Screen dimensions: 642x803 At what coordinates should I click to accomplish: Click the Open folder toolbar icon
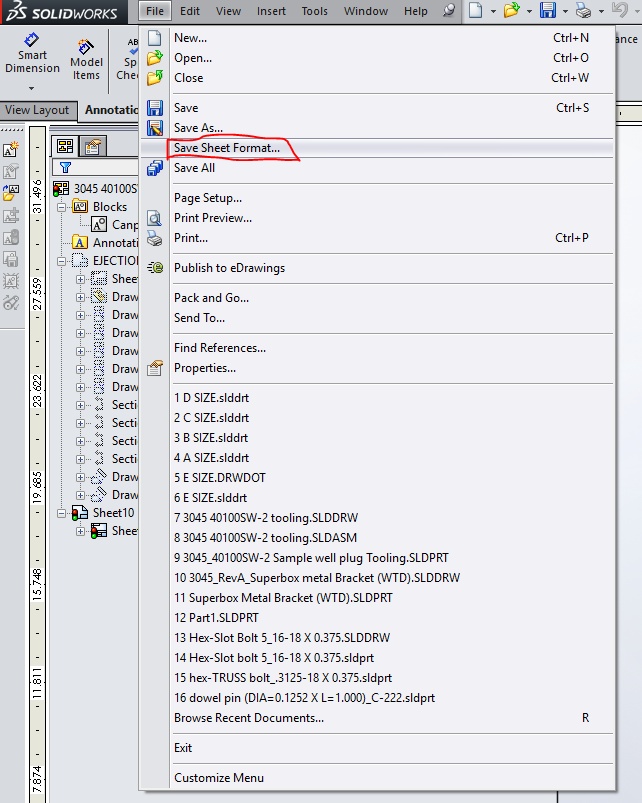click(x=511, y=10)
